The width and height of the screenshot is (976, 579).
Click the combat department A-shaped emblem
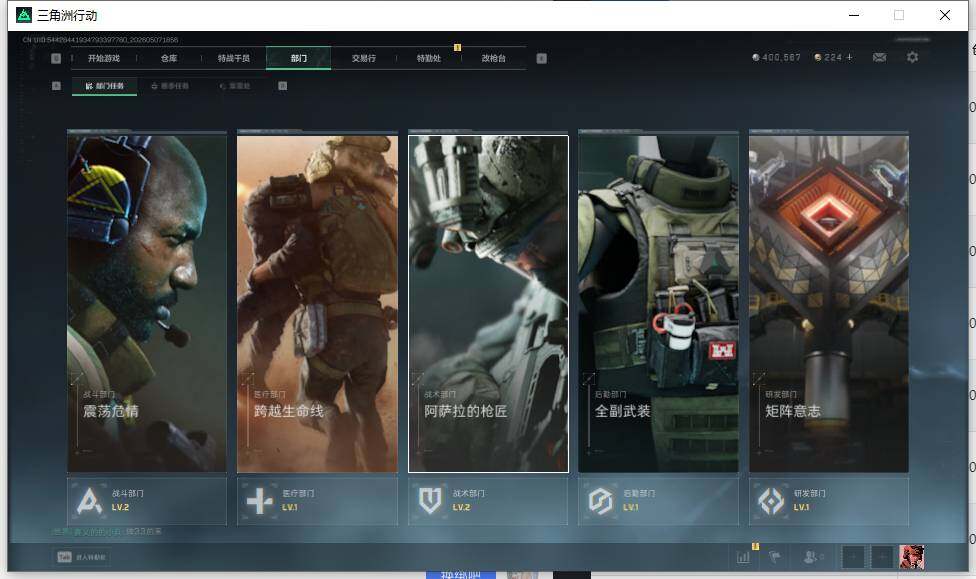pyautogui.click(x=89, y=501)
